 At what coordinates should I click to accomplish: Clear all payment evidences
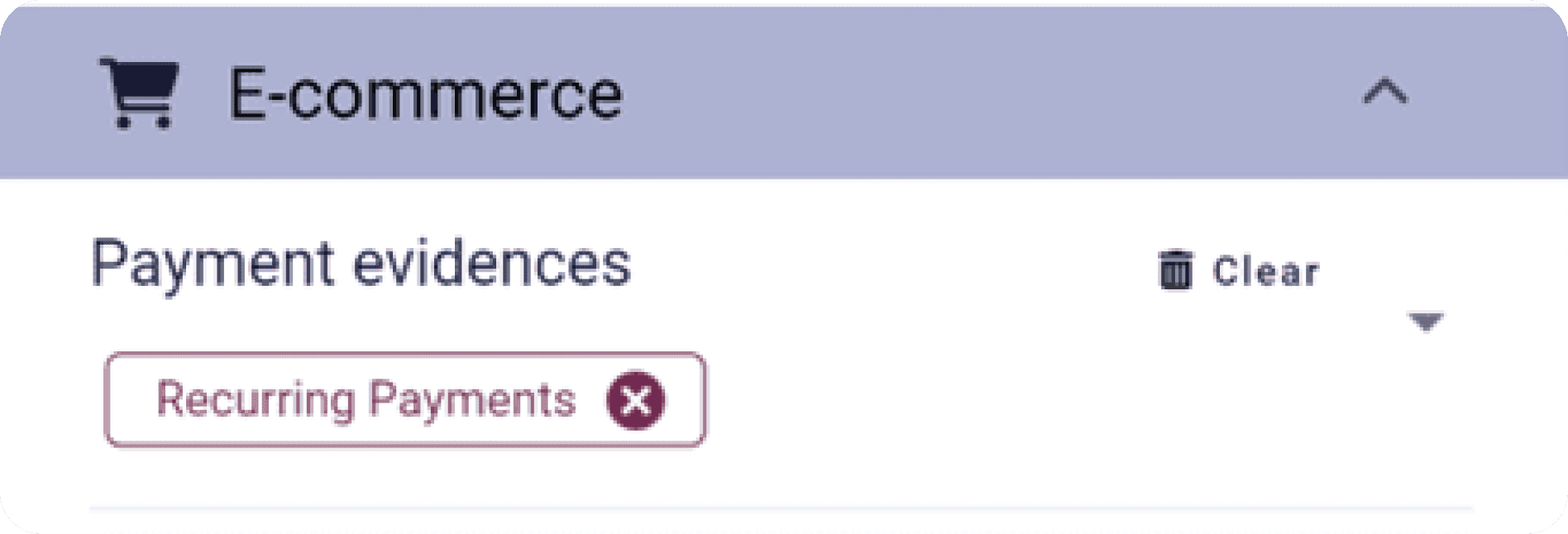(1239, 270)
